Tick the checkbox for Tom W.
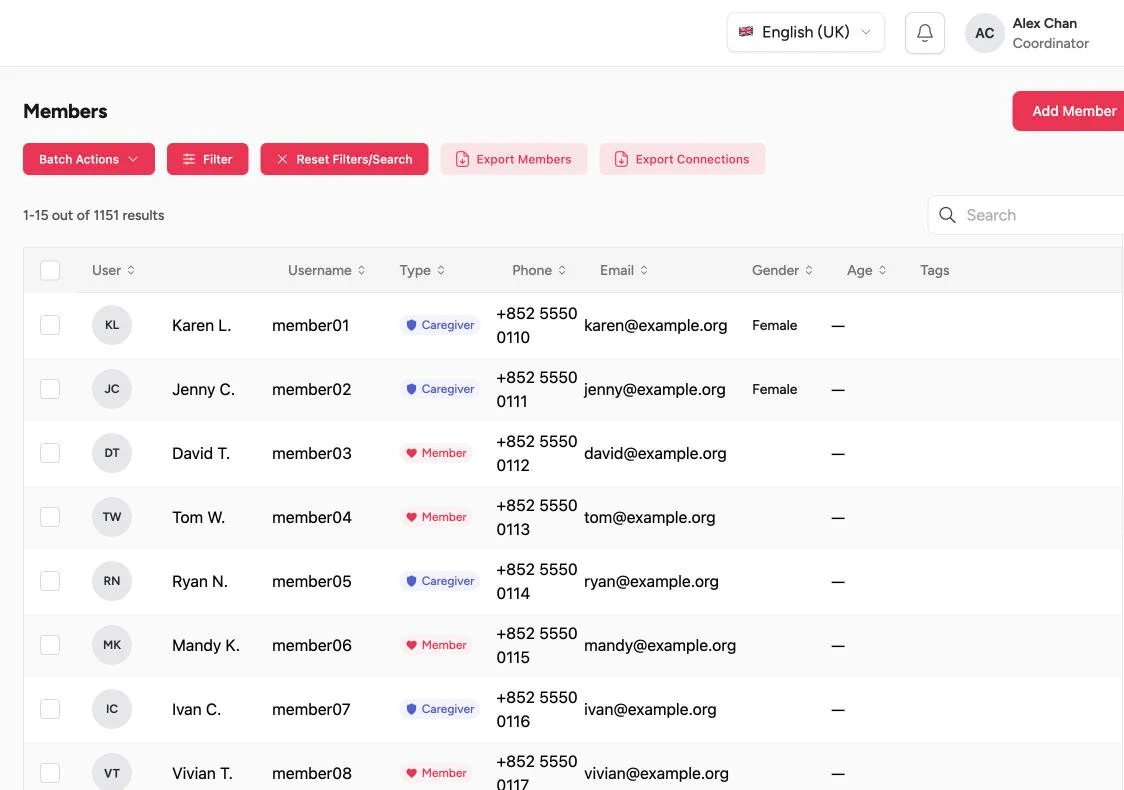1124x790 pixels. click(50, 517)
